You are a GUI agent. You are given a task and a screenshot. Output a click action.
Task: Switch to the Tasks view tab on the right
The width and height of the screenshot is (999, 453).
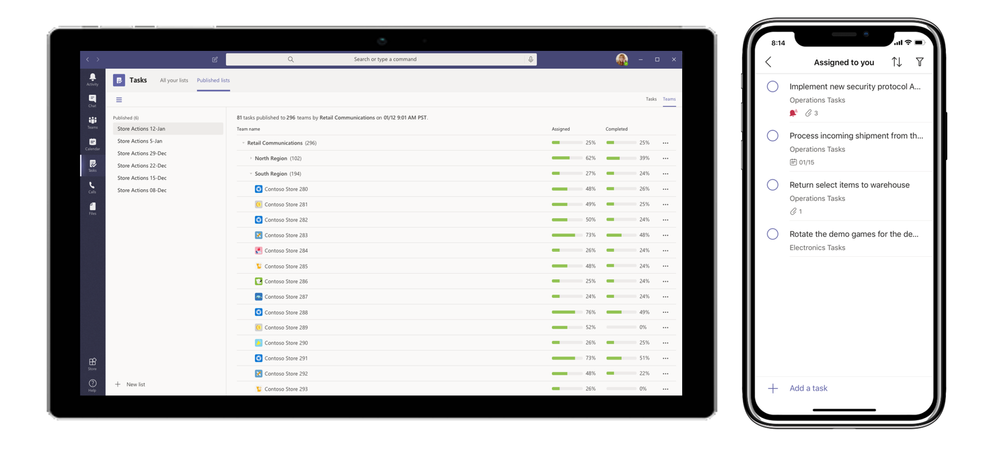pyautogui.click(x=651, y=99)
